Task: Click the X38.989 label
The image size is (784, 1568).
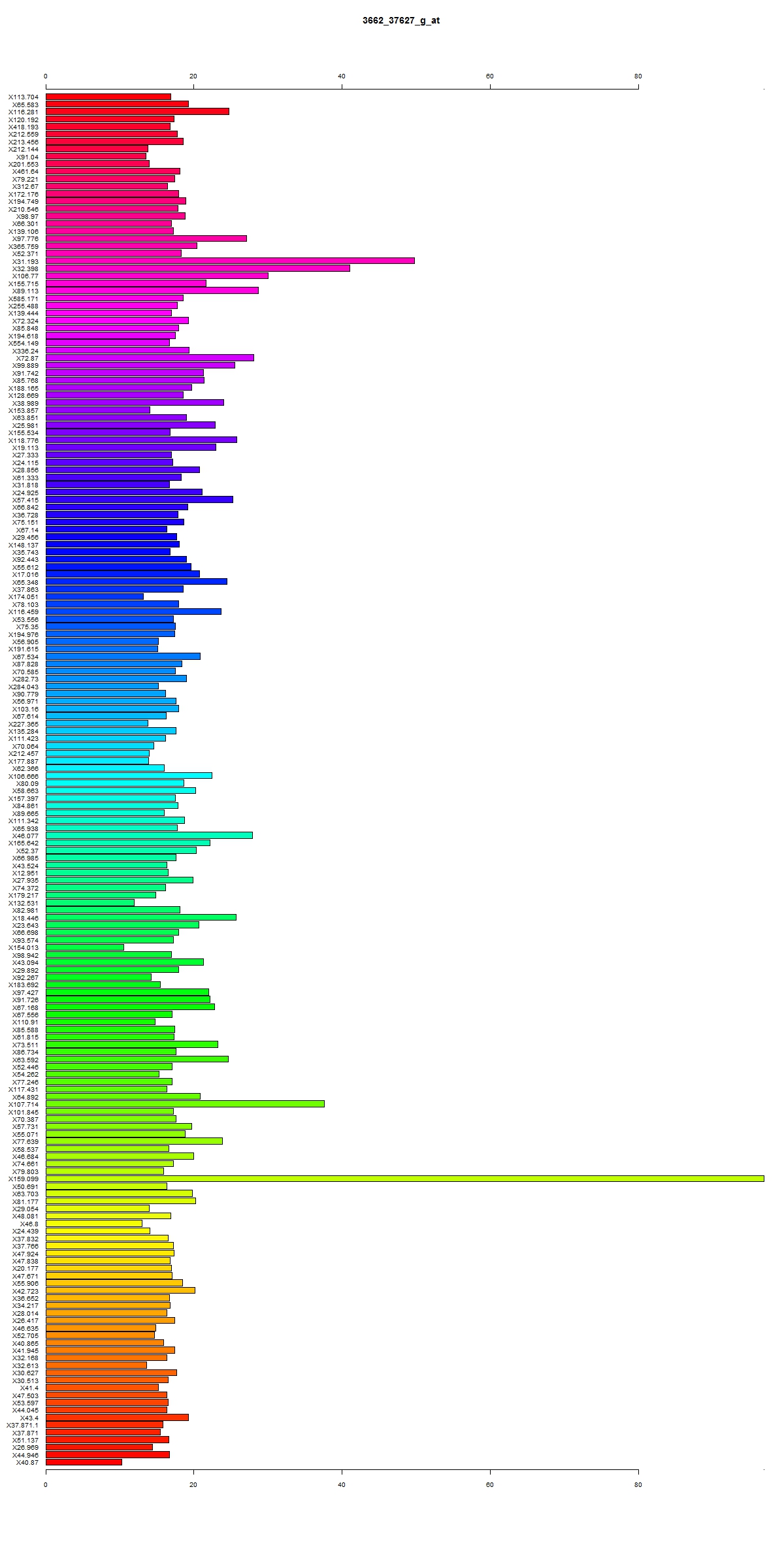Action: (x=25, y=403)
